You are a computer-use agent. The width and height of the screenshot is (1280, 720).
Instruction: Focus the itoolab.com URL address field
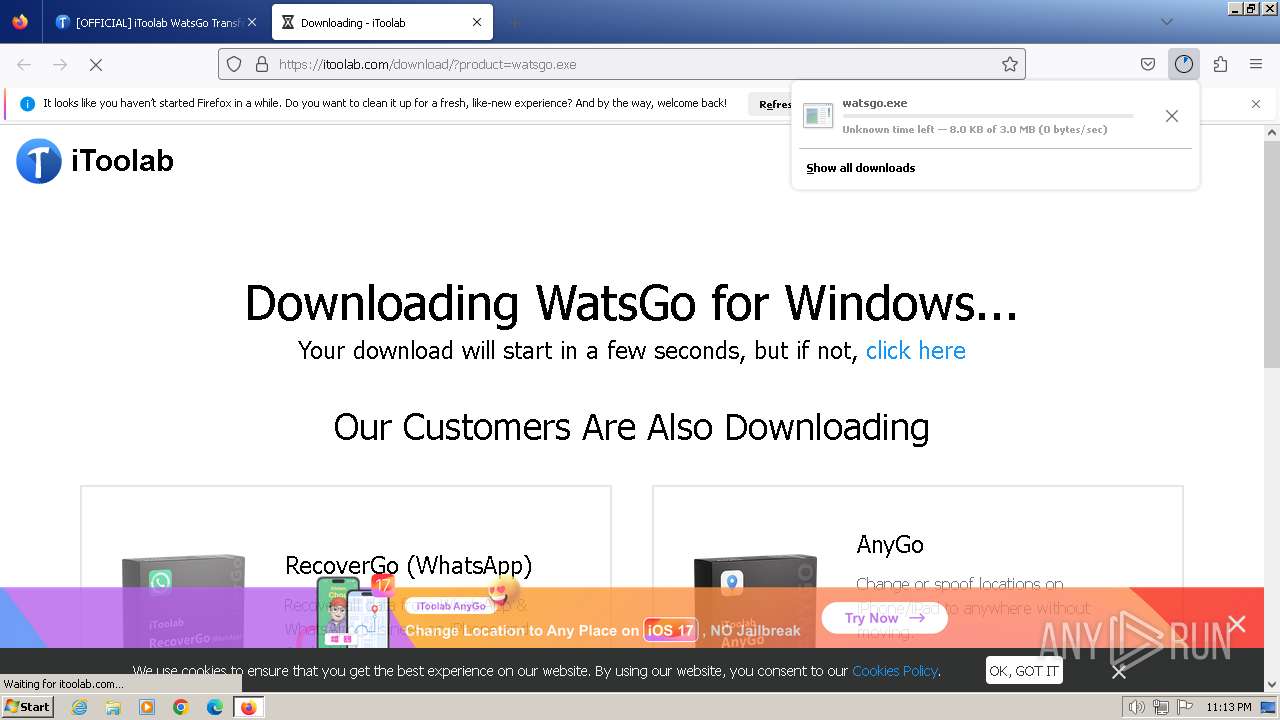coord(620,64)
